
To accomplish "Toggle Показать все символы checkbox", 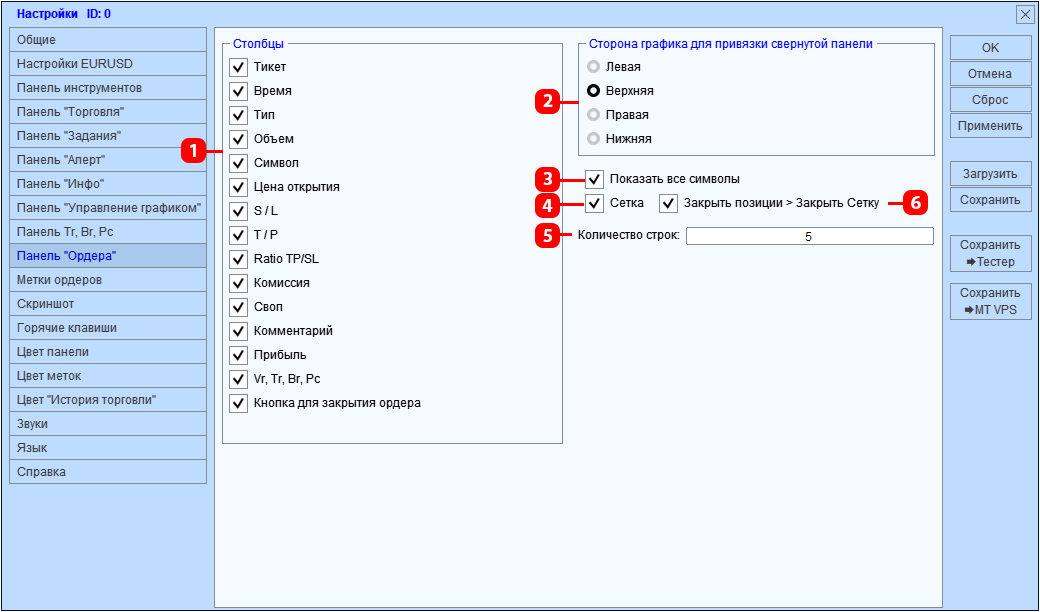I will tap(594, 179).
